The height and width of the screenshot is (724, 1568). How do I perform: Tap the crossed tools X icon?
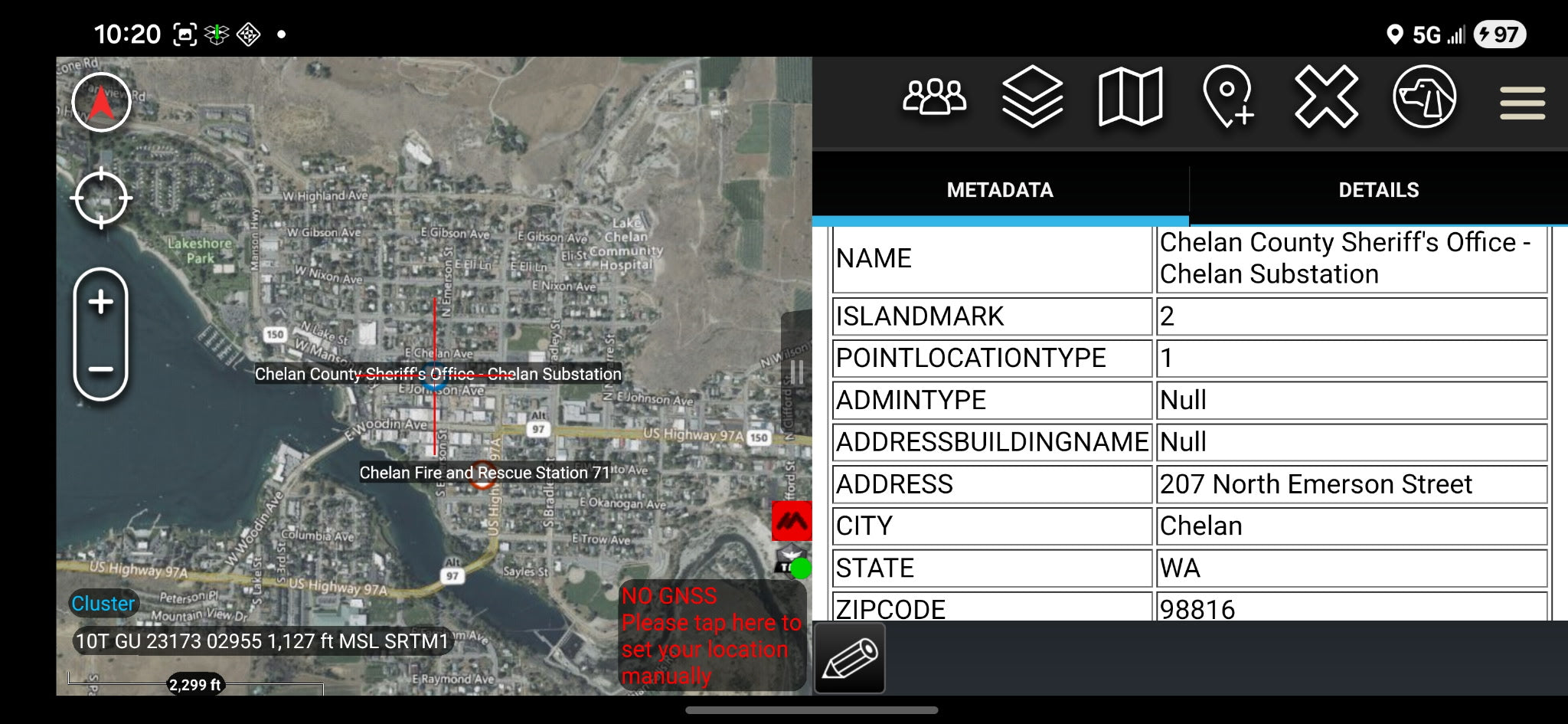click(1326, 97)
